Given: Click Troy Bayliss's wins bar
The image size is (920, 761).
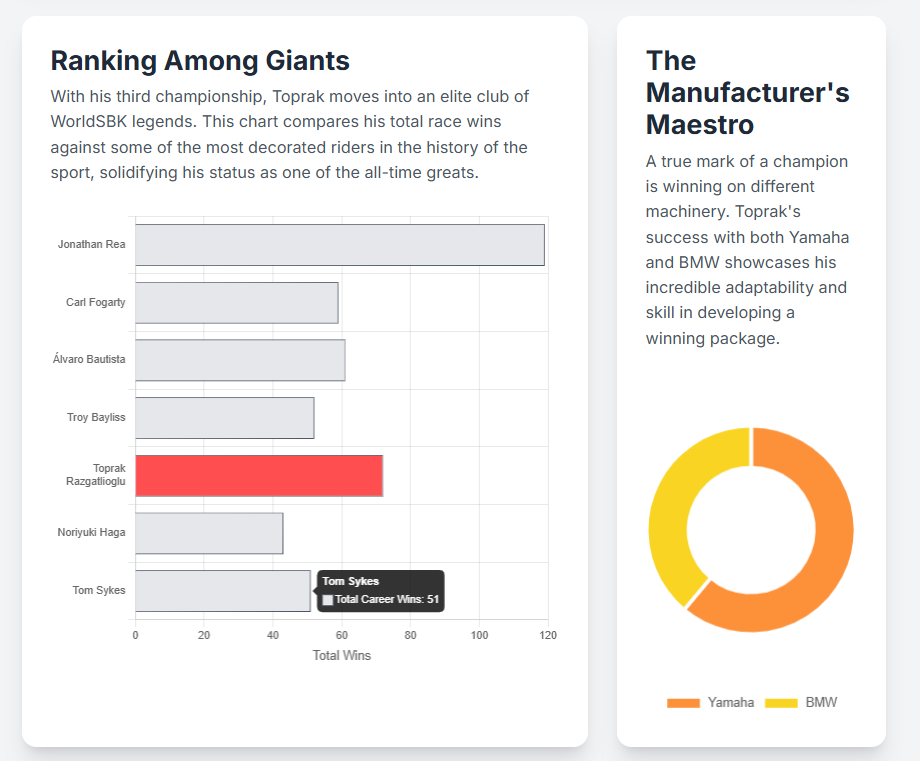Looking at the screenshot, I should 224,418.
